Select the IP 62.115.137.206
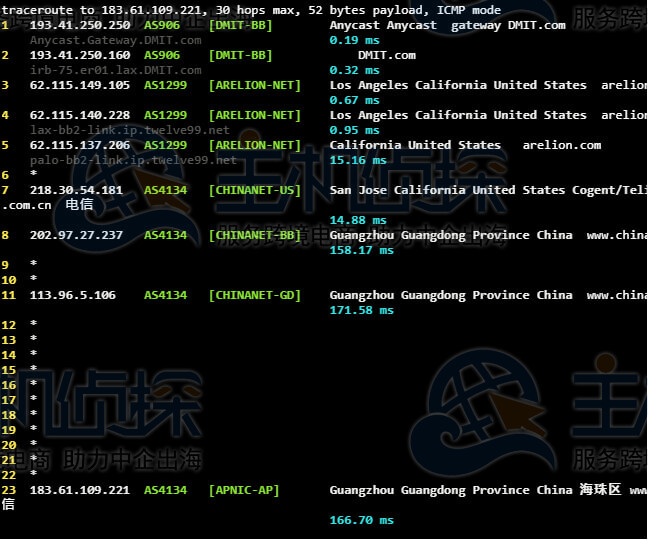 (x=80, y=145)
